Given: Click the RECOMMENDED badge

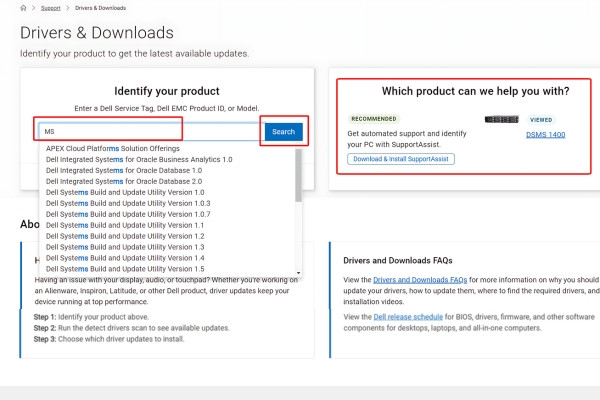Looking at the screenshot, I should pyautogui.click(x=374, y=119).
